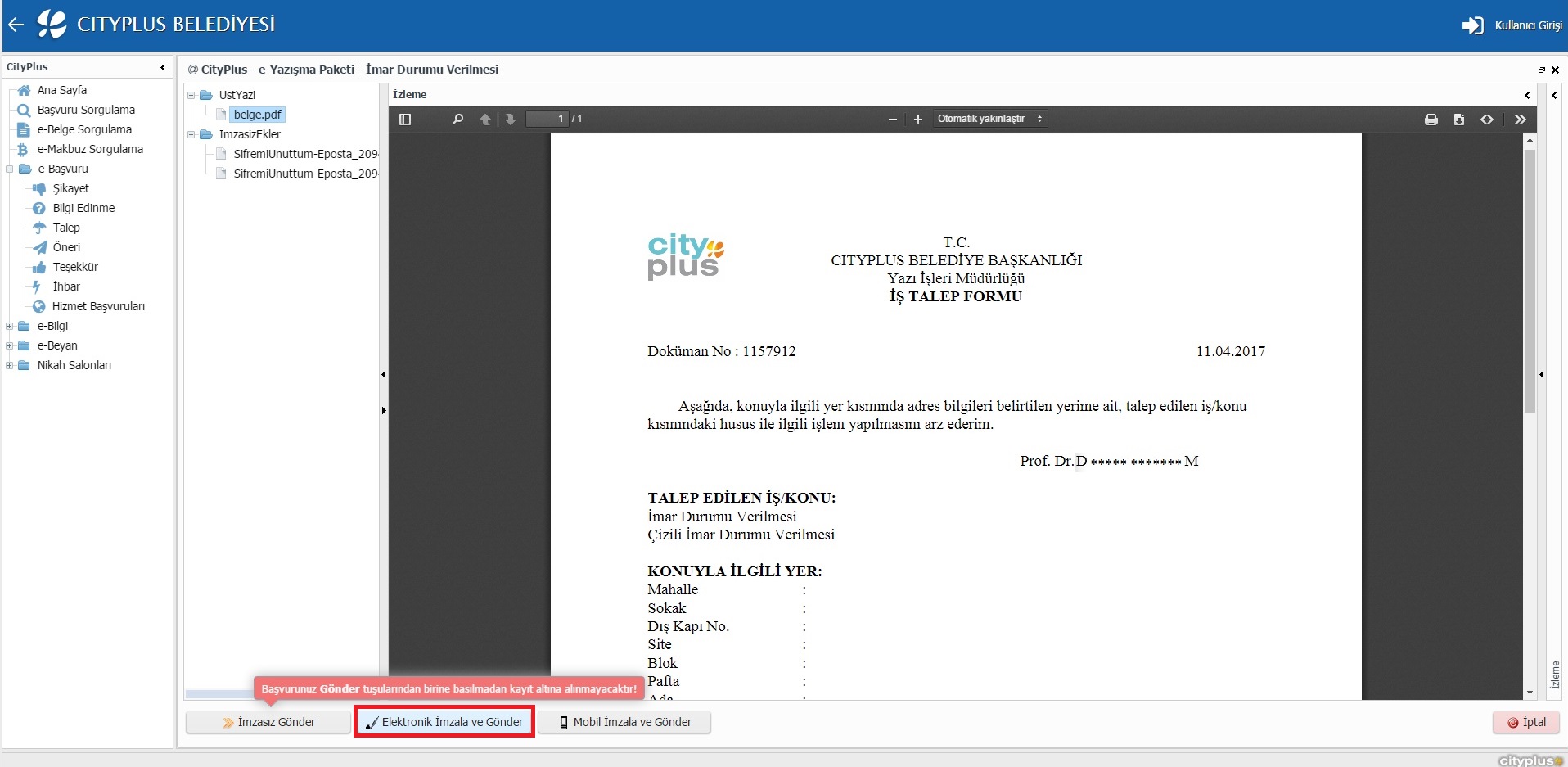Click PDF scrollbar up arrow
Image resolution: width=1568 pixels, height=767 pixels.
tap(1530, 141)
